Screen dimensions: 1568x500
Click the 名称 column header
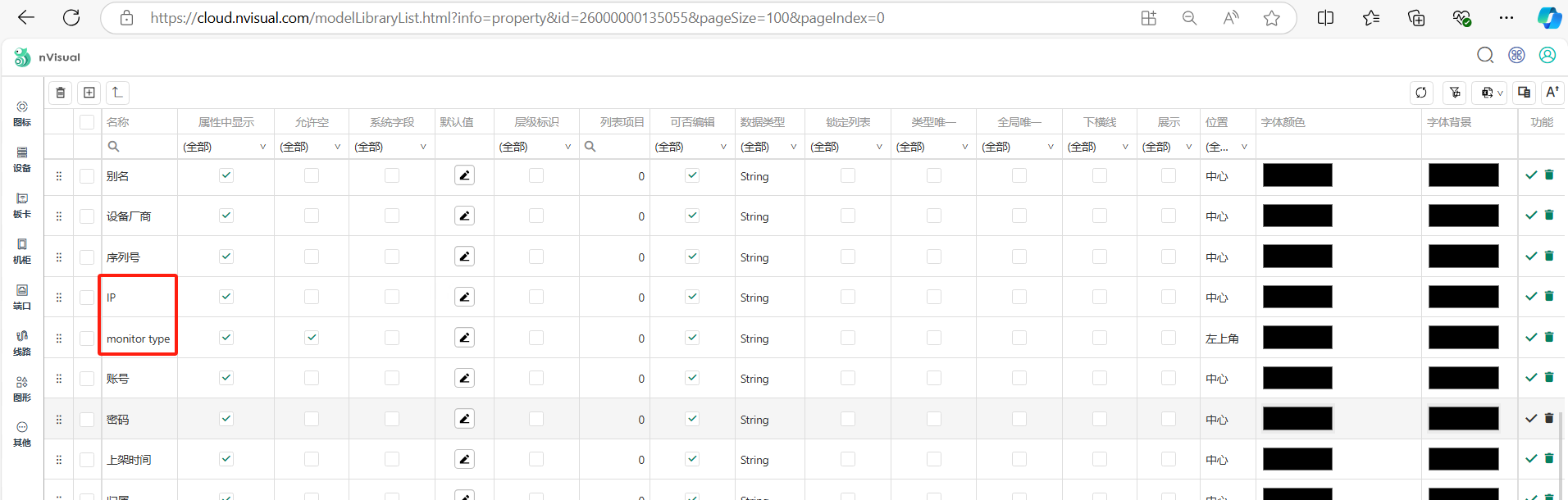coord(118,122)
